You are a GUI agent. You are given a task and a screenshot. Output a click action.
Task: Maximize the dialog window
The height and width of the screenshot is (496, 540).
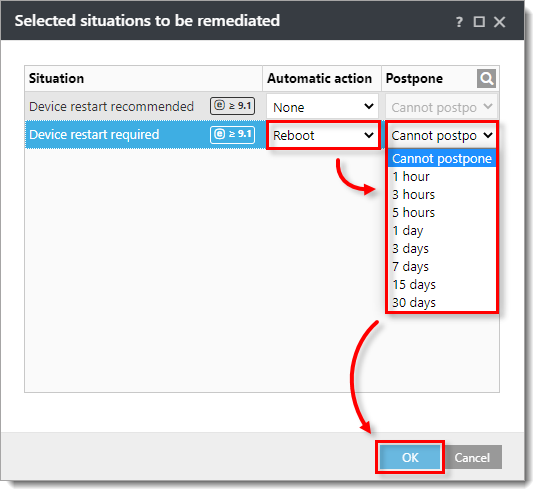(479, 22)
